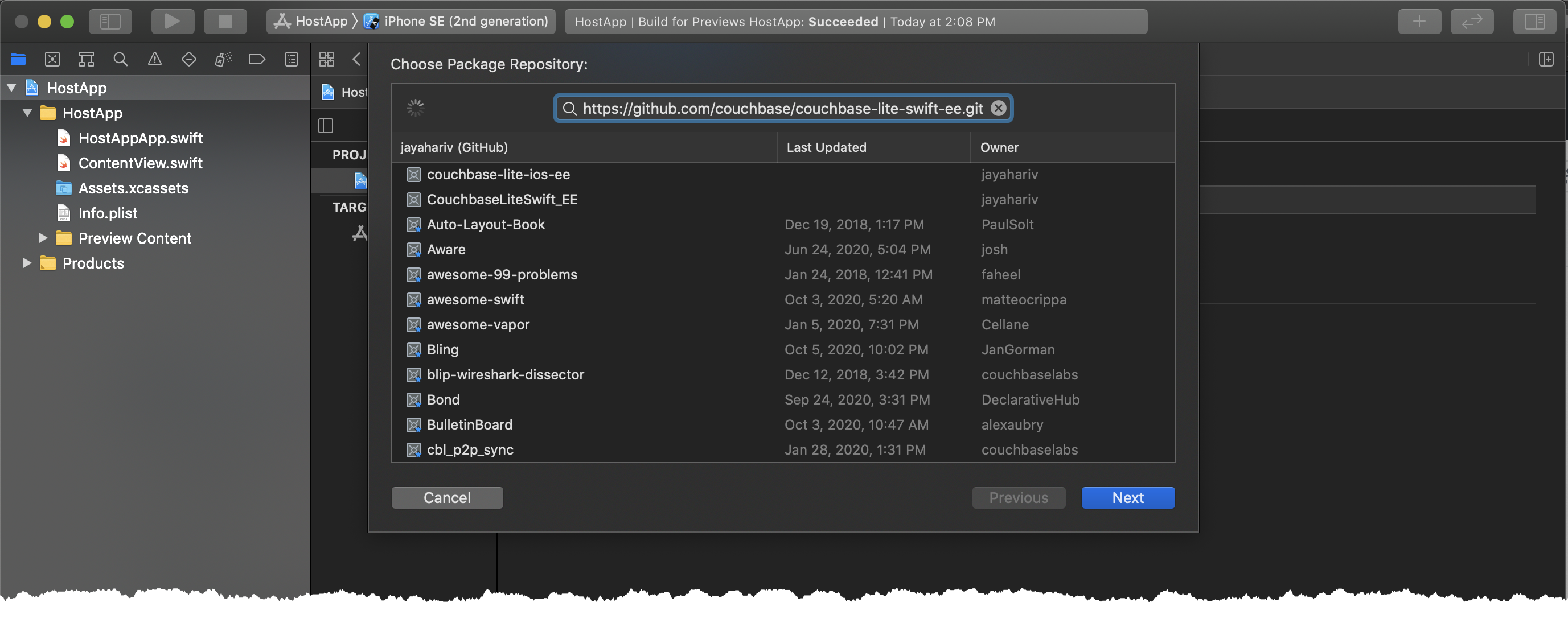
Task: Open the find navigator search icon
Action: coord(121,59)
